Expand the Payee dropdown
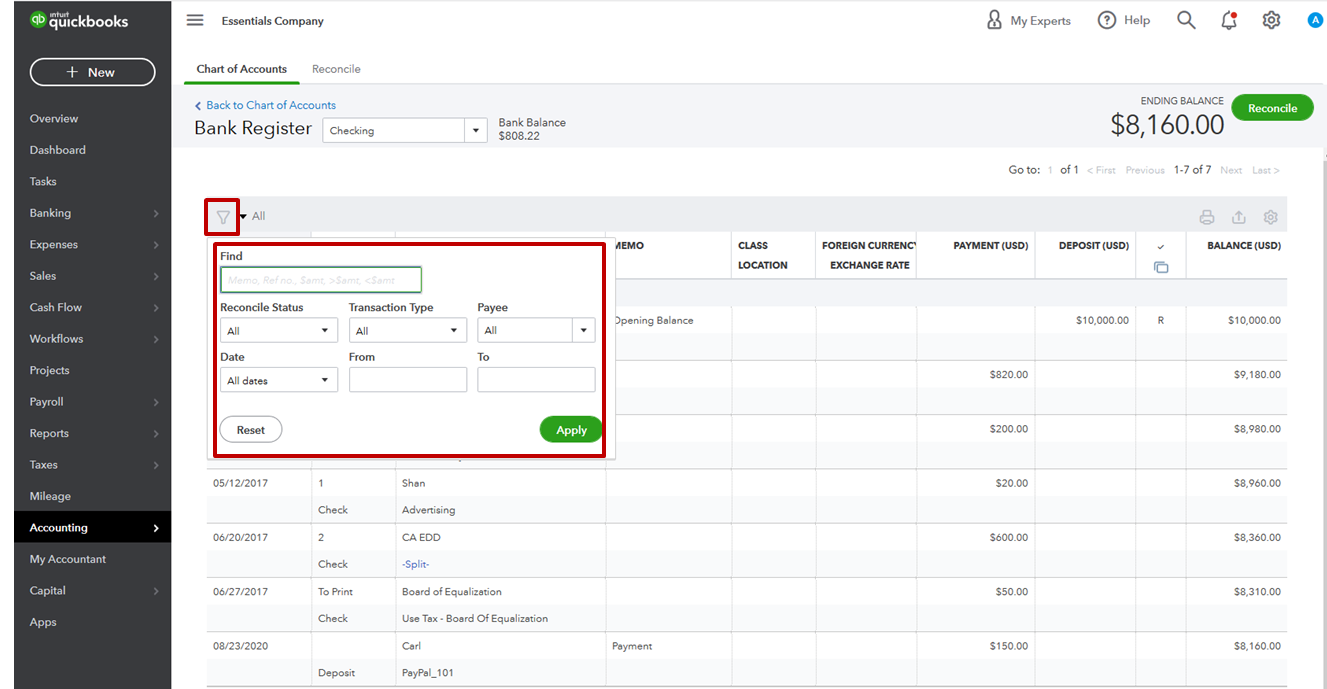Viewport: 1327px width, 689px height. (x=583, y=330)
